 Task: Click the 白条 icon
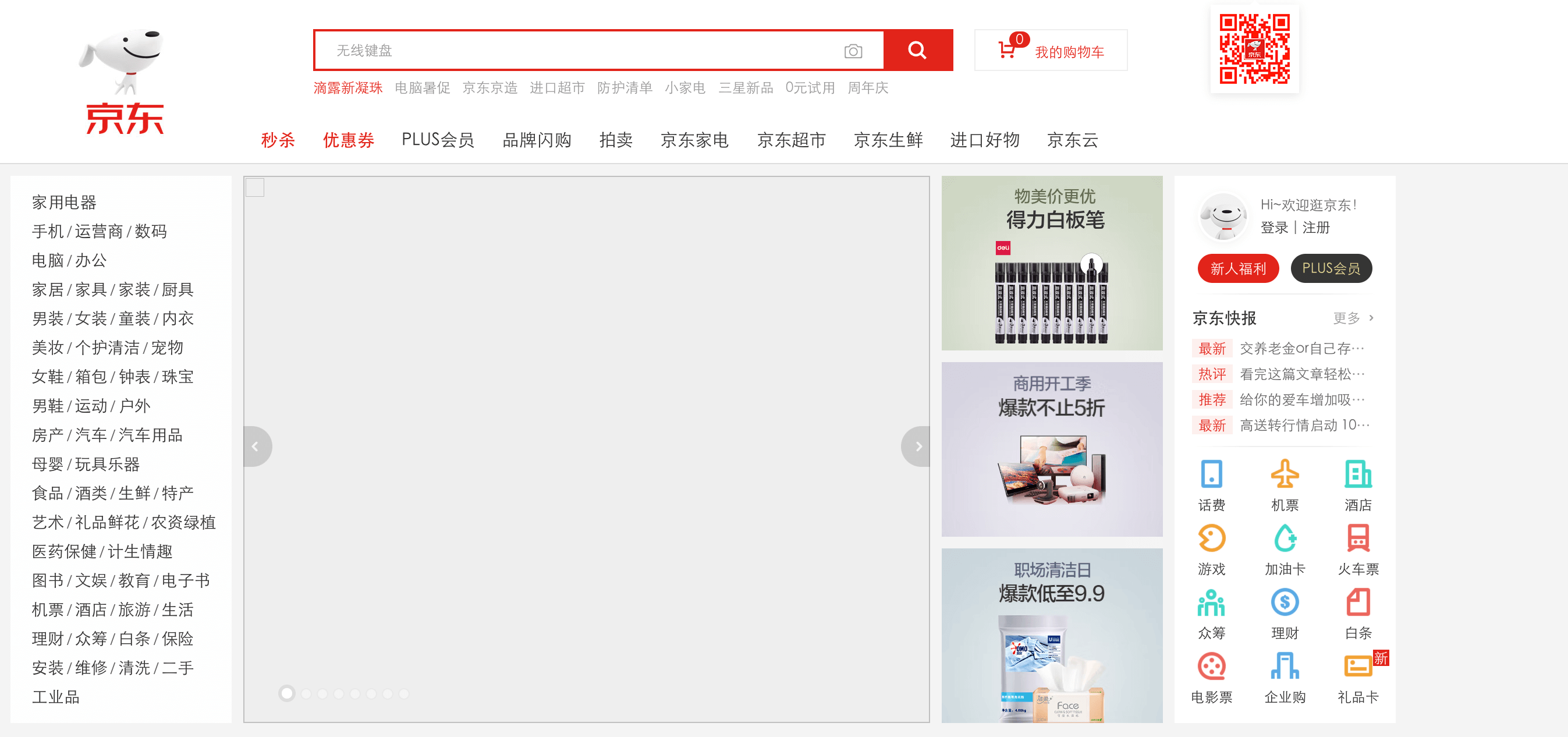1358,603
